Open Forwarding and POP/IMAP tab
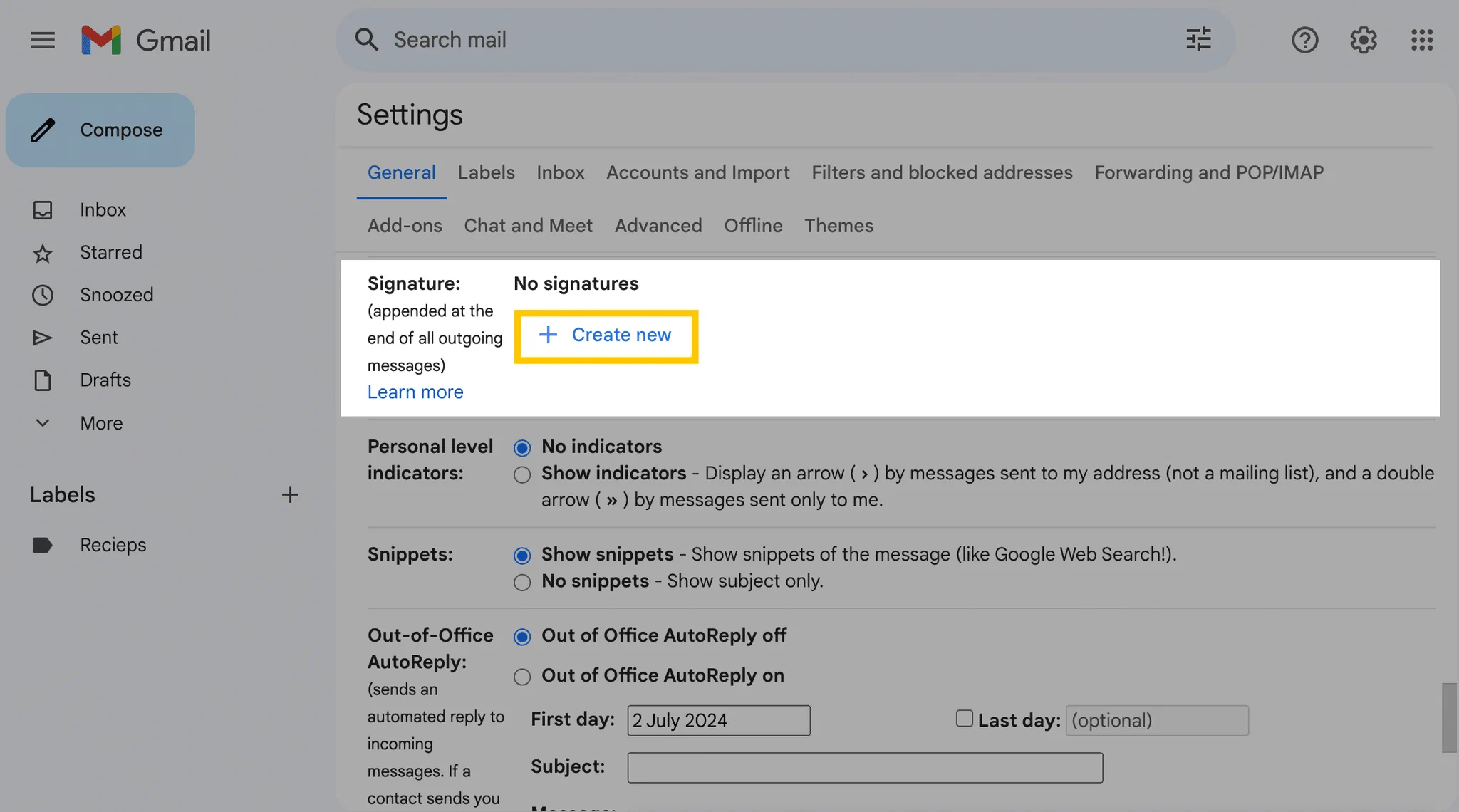This screenshot has width=1459, height=812. click(1209, 173)
